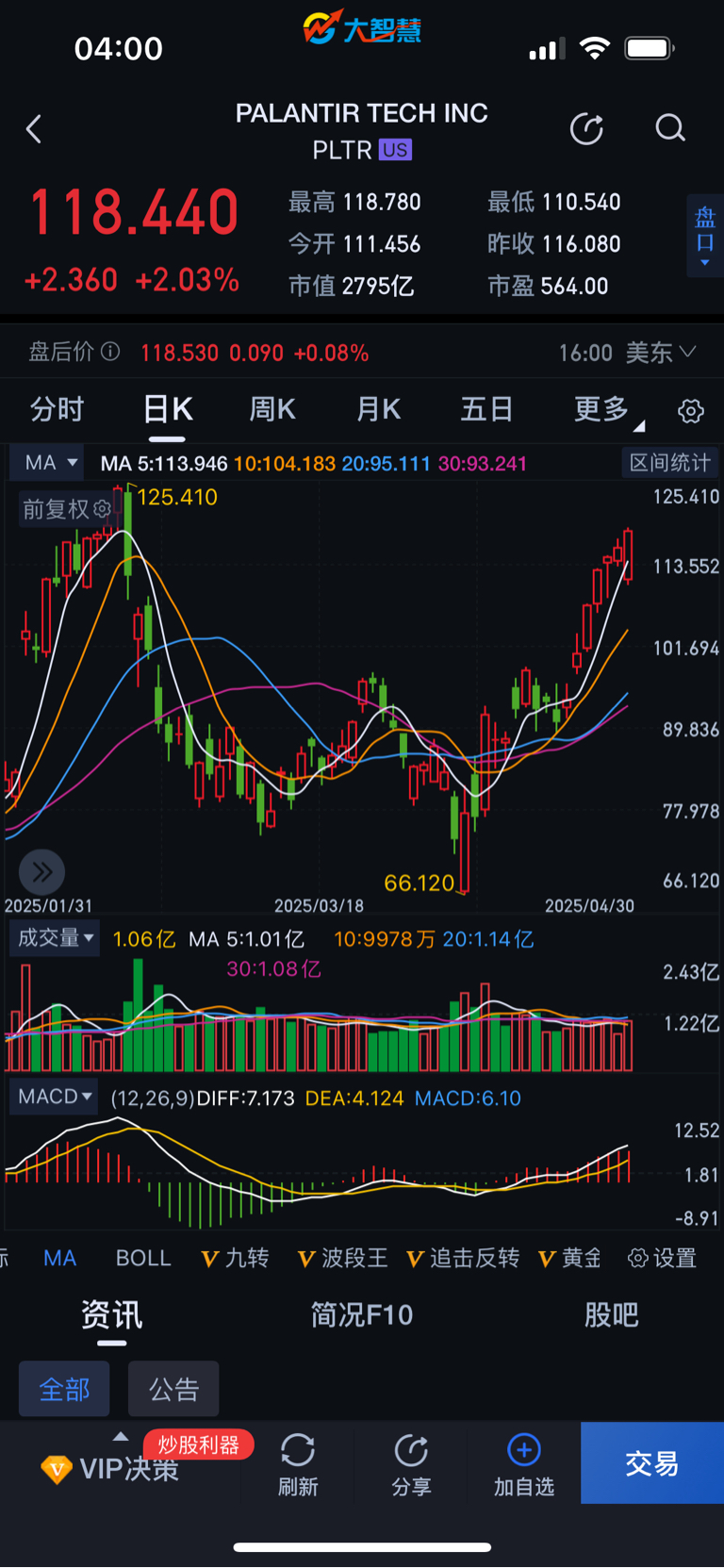Image resolution: width=724 pixels, height=1568 pixels.
Task: Filter news by 全部
Action: [x=64, y=1389]
